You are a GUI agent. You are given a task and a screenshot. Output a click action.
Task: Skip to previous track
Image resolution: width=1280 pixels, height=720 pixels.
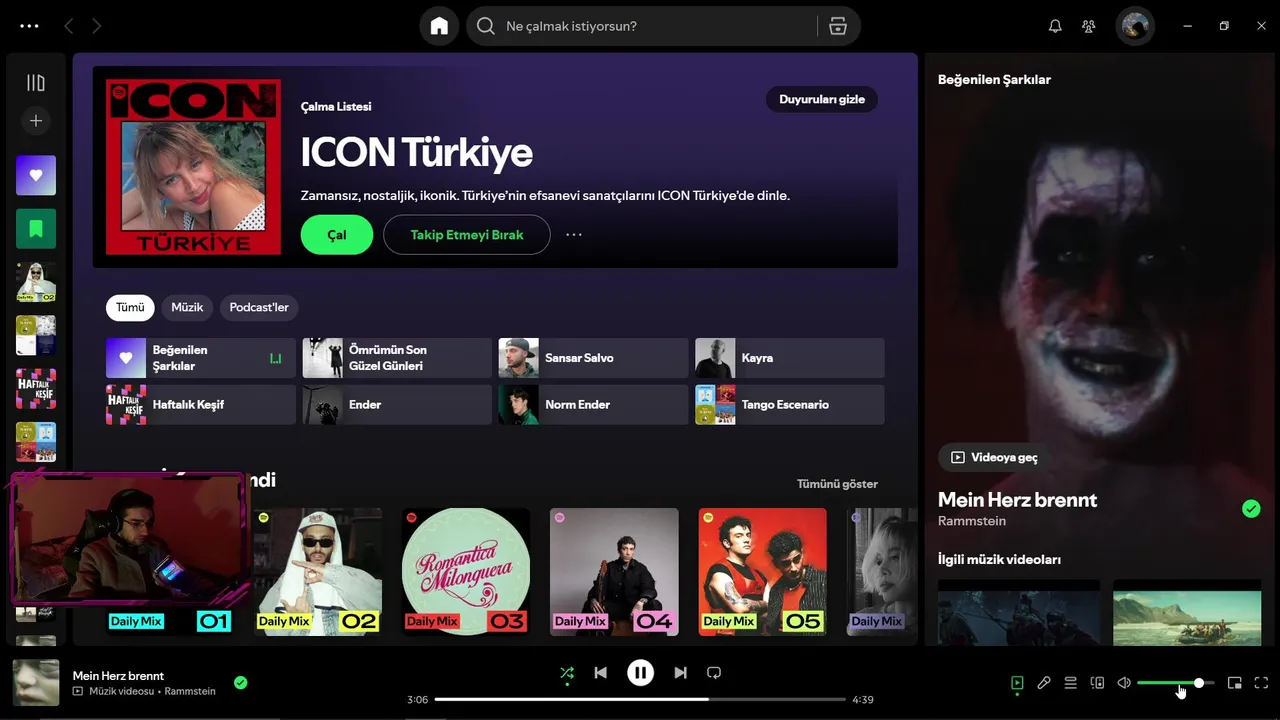[600, 673]
